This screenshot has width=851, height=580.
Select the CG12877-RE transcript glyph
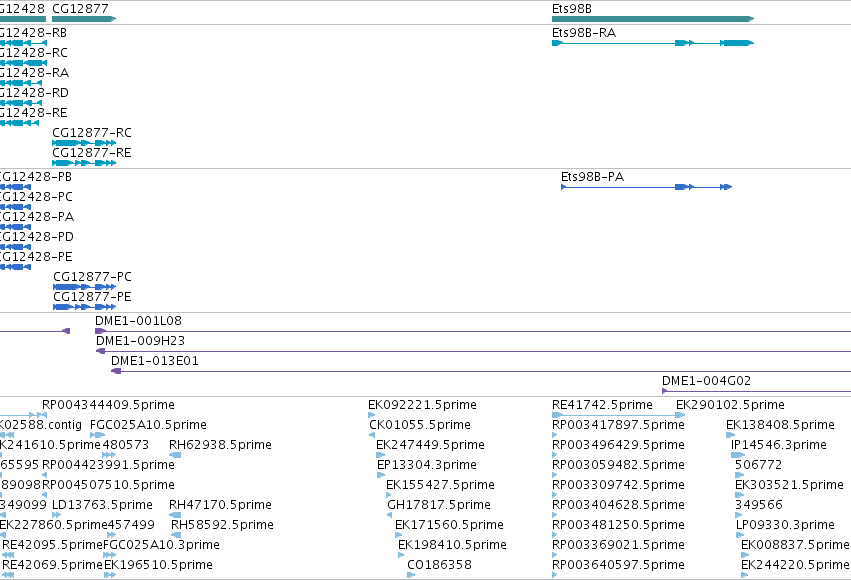tap(84, 163)
